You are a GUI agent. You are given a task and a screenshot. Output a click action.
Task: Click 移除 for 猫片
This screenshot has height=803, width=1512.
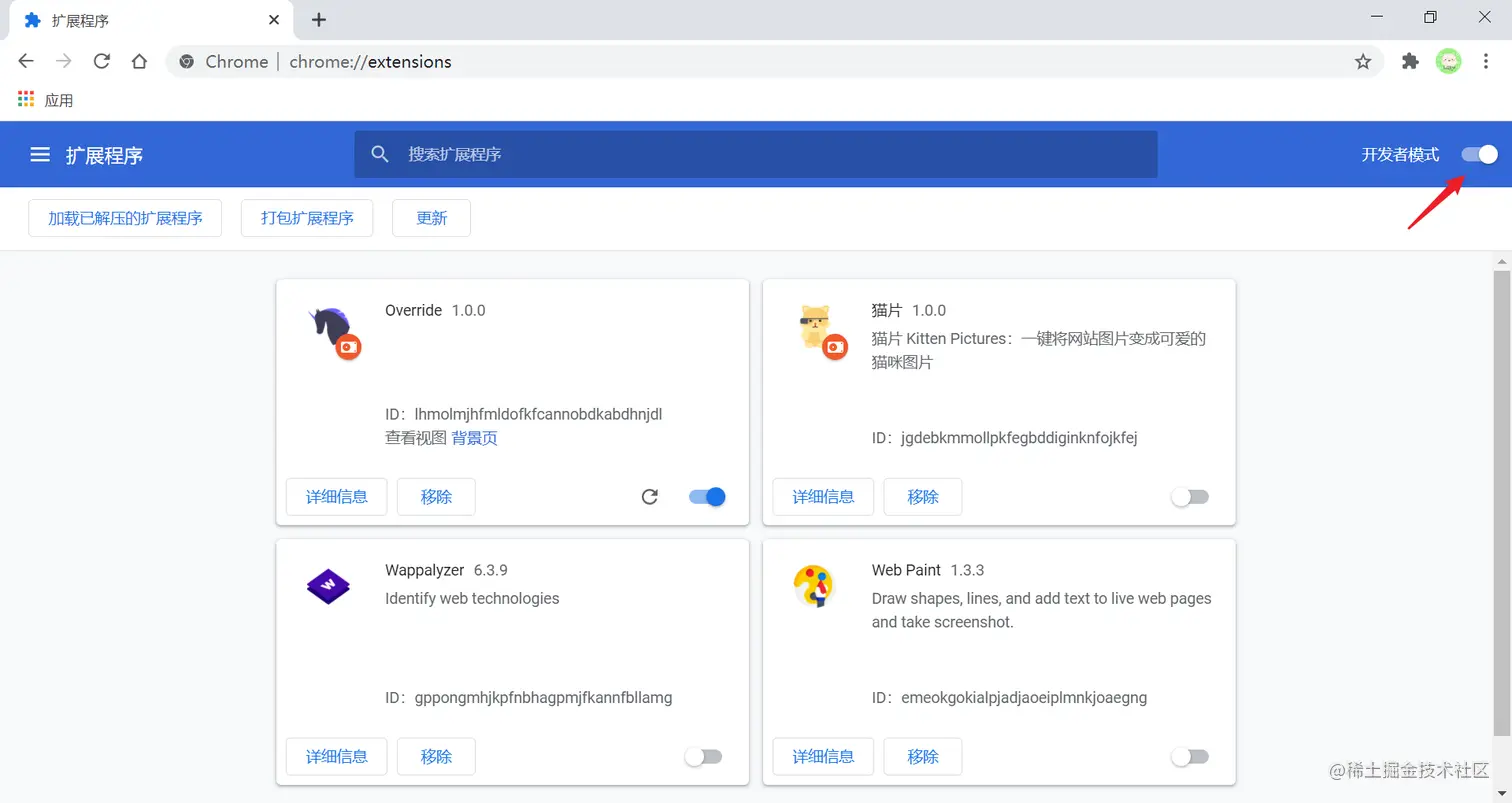[923, 496]
